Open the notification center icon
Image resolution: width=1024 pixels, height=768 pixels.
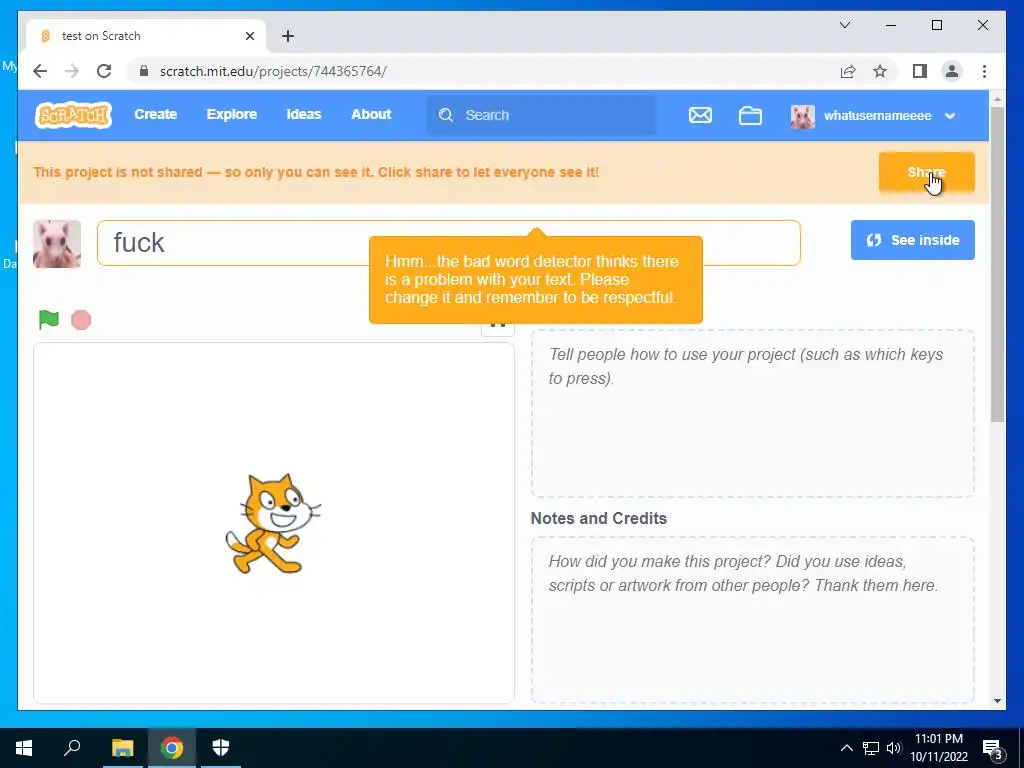993,750
